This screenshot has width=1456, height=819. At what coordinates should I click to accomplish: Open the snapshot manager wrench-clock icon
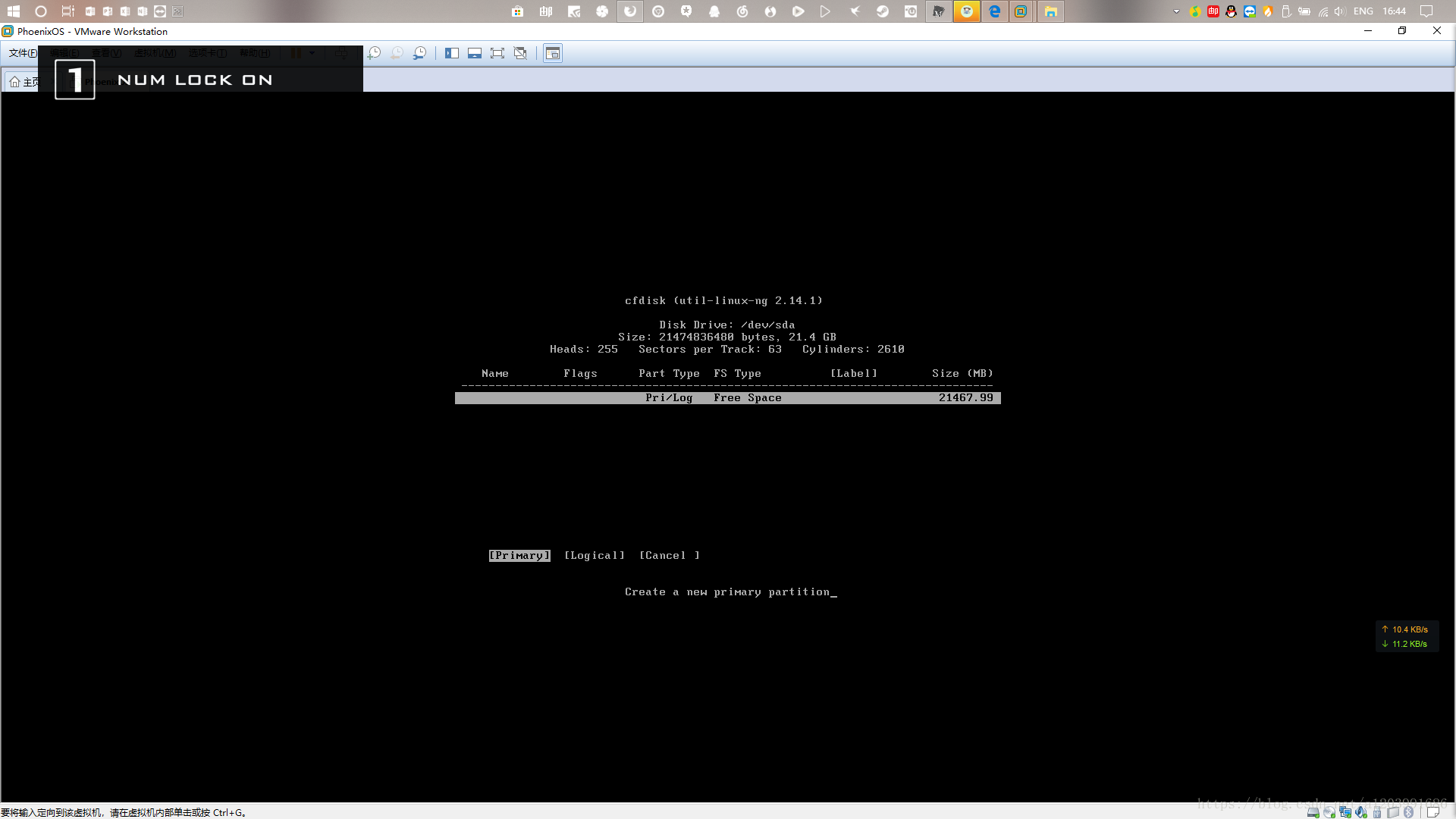(419, 53)
